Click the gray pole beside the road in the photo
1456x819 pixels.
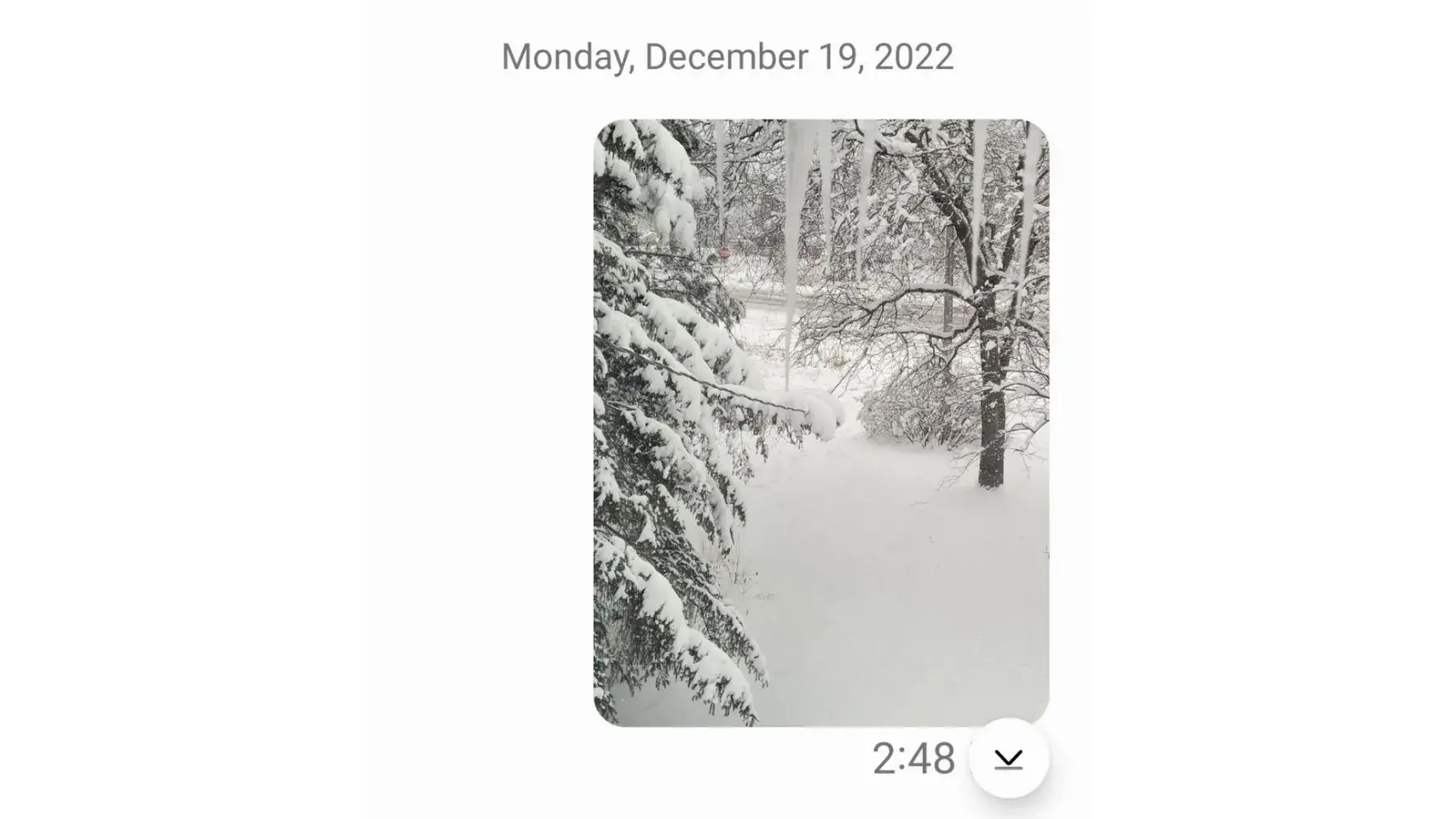947,278
